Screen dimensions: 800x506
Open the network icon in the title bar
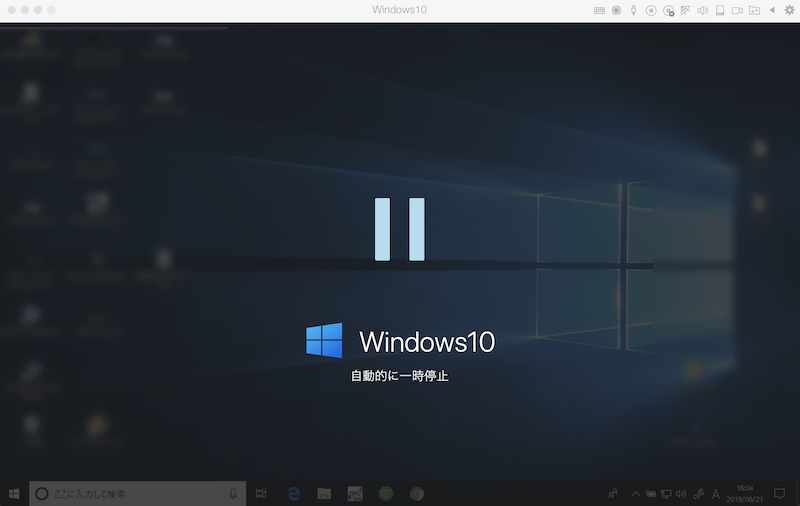[x=685, y=10]
